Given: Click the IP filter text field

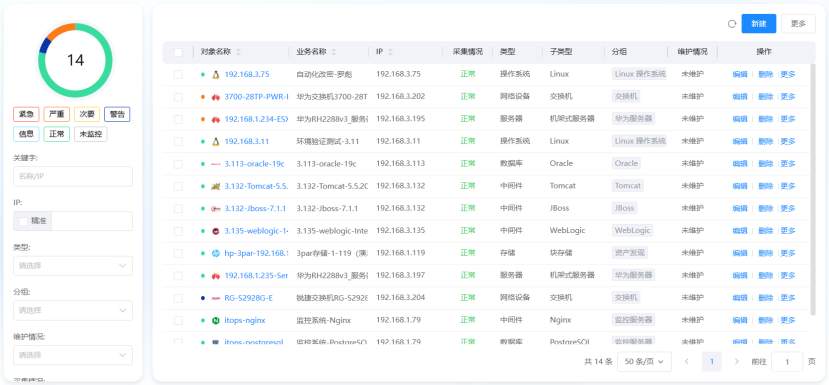Looking at the screenshot, I should (x=92, y=221).
